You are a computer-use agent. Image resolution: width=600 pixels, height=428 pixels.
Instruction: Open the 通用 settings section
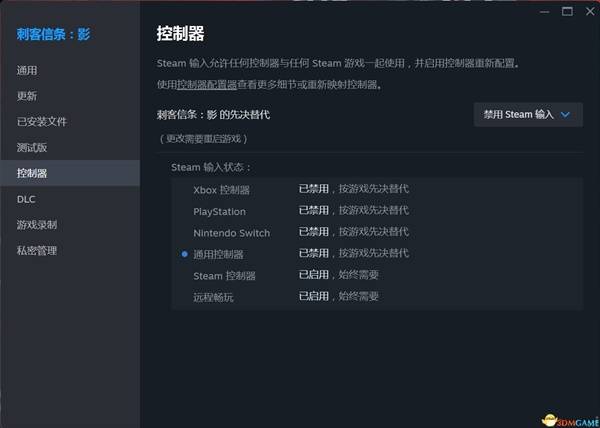[x=70, y=70]
